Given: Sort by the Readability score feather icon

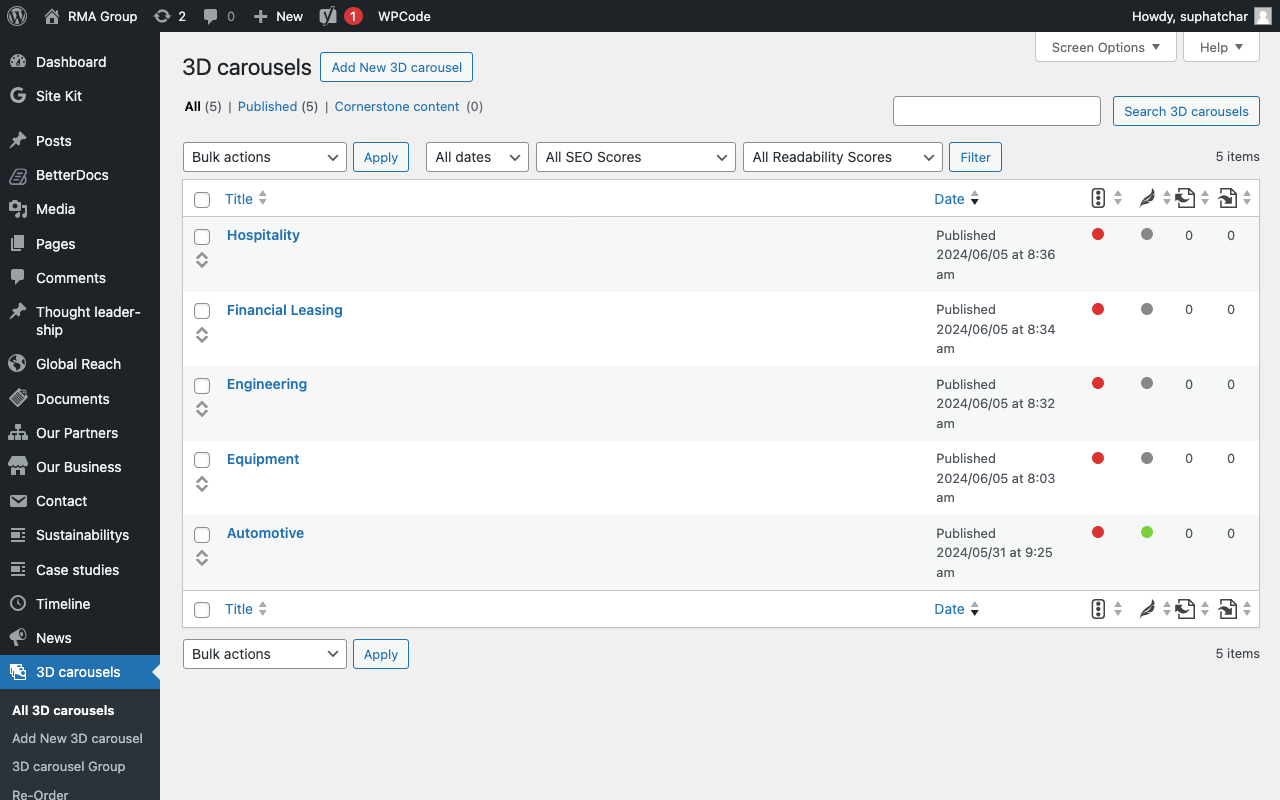Looking at the screenshot, I should pyautogui.click(x=1147, y=199).
